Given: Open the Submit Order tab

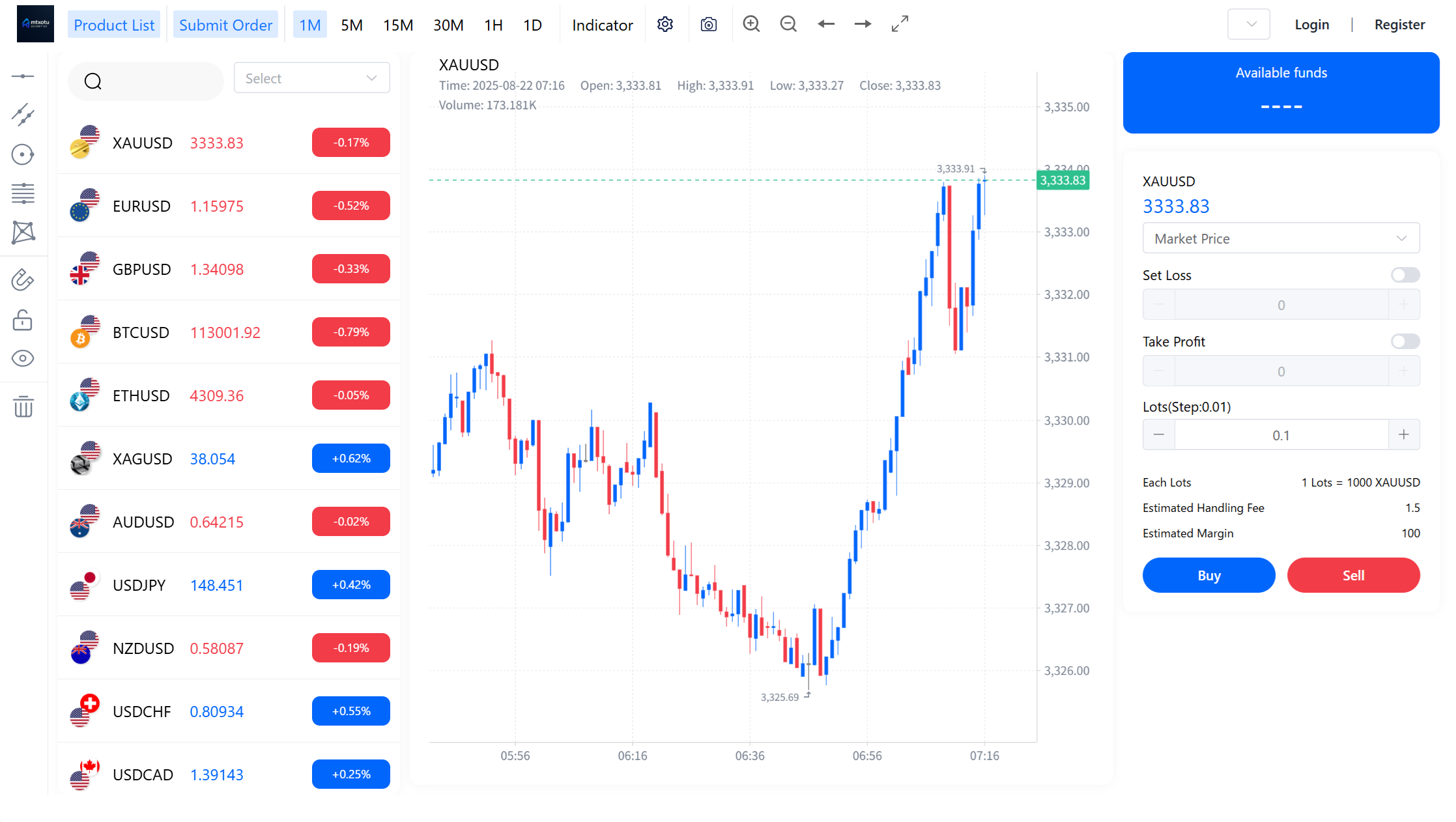Looking at the screenshot, I should pyautogui.click(x=225, y=25).
